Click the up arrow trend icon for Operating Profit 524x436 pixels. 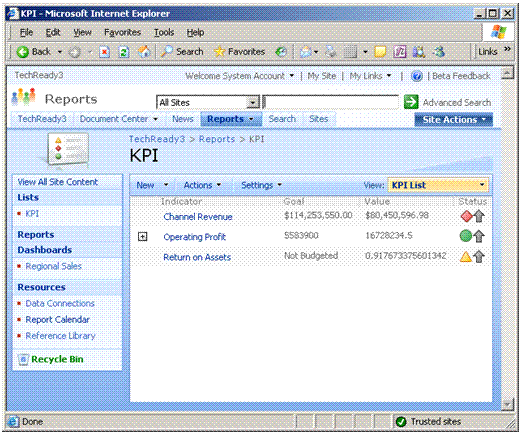(479, 236)
